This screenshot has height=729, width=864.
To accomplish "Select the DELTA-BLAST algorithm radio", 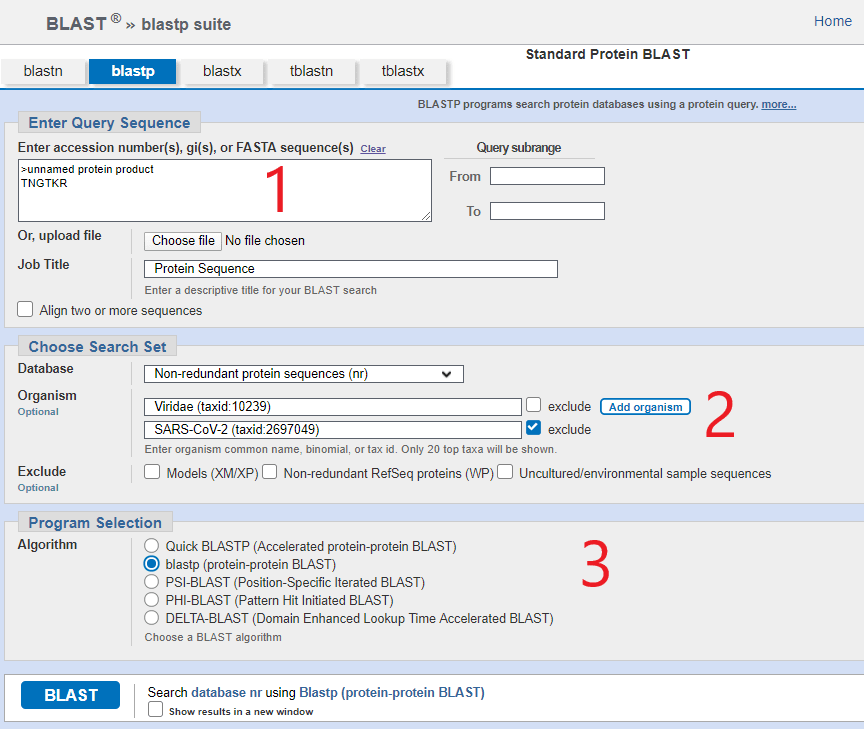I will click(152, 618).
